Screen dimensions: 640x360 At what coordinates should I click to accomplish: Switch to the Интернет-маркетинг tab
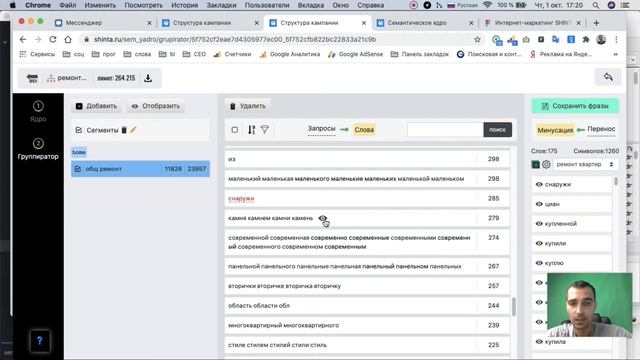(x=533, y=23)
